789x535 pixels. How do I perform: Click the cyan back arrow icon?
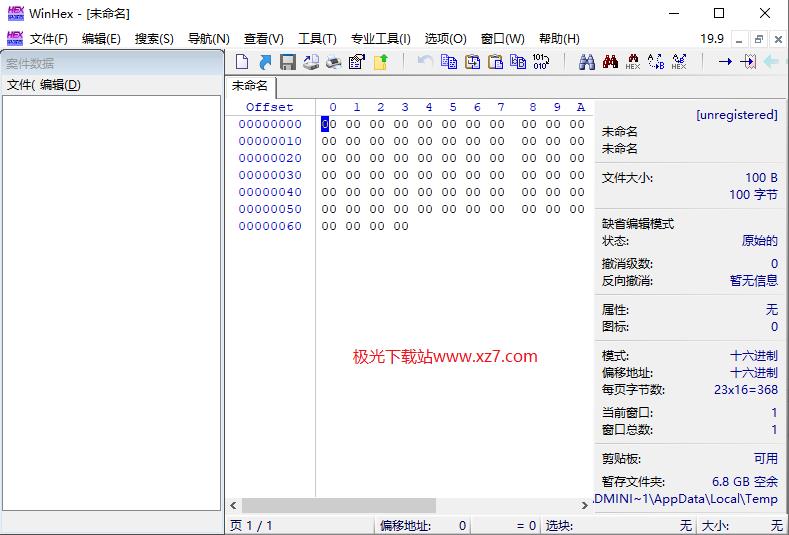tap(771, 62)
